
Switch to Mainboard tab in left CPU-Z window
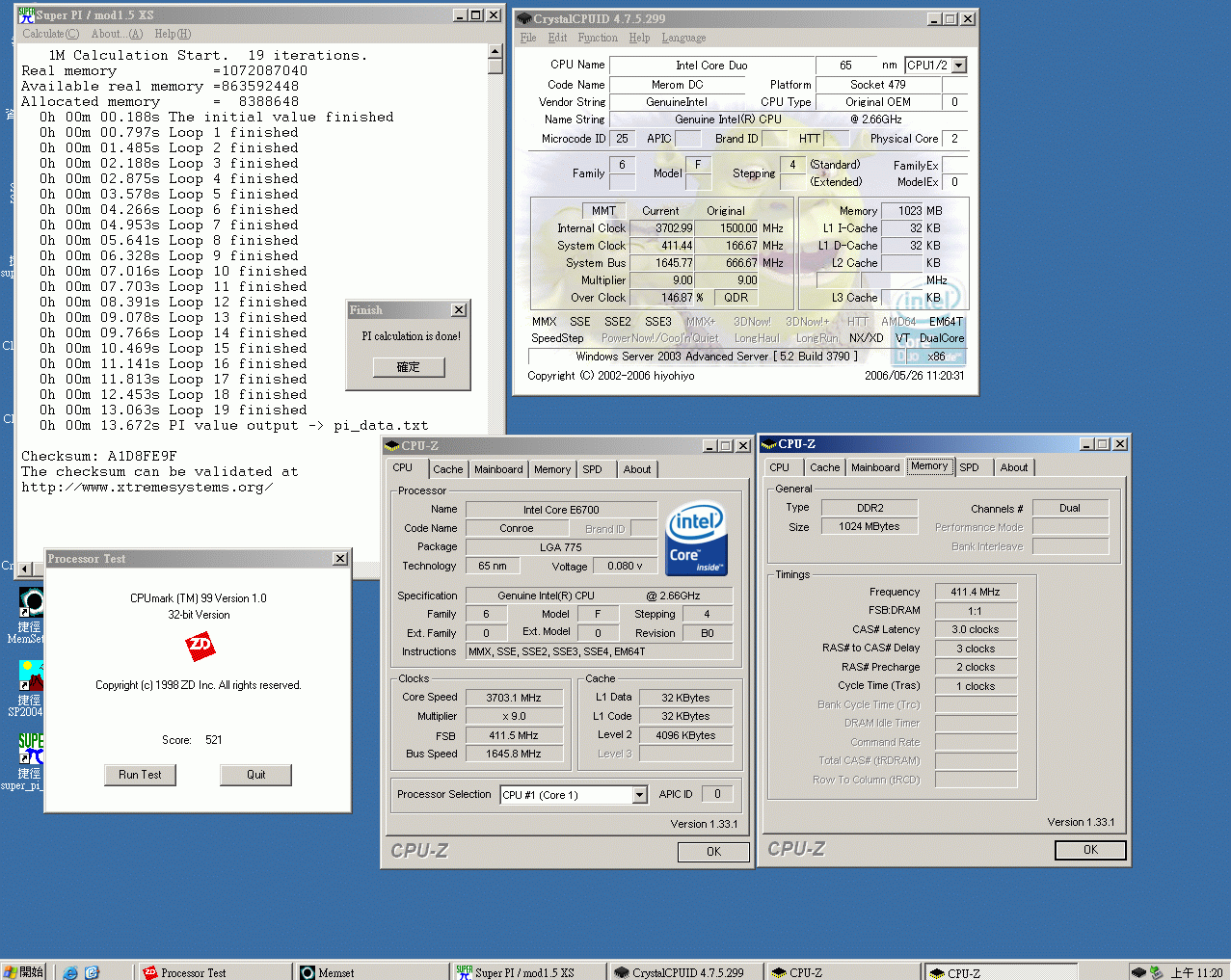(498, 469)
